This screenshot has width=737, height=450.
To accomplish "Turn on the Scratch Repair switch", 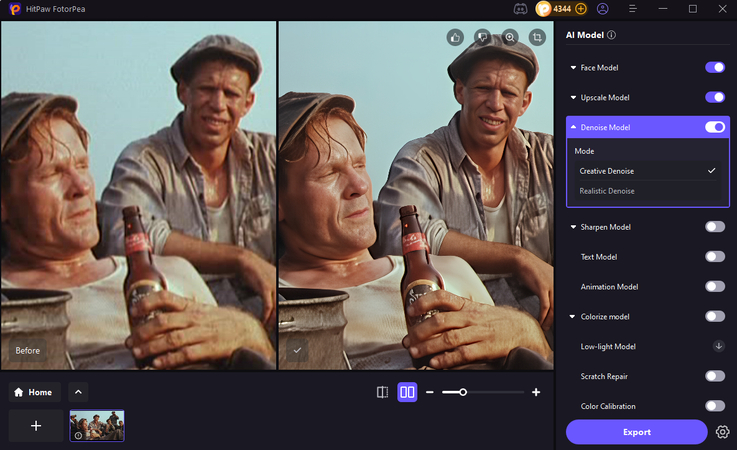I will [x=715, y=376].
